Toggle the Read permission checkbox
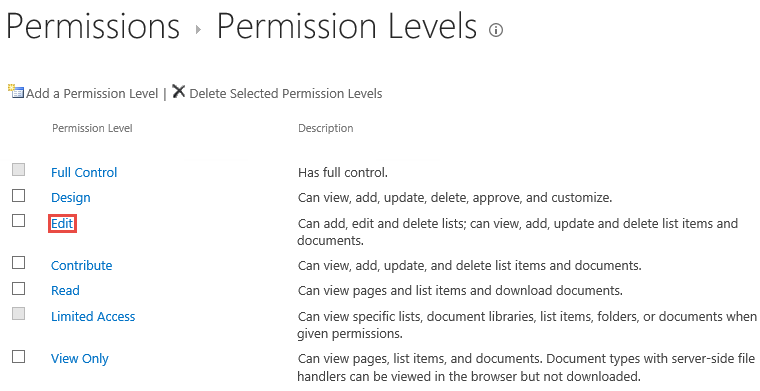Image resolution: width=760 pixels, height=391 pixels. click(18, 288)
